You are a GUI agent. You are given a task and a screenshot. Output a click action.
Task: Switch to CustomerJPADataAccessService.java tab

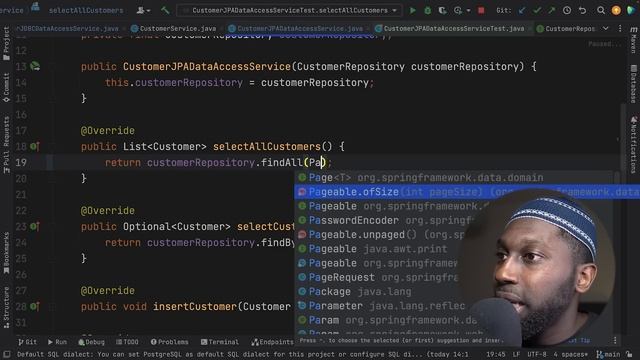(296, 29)
